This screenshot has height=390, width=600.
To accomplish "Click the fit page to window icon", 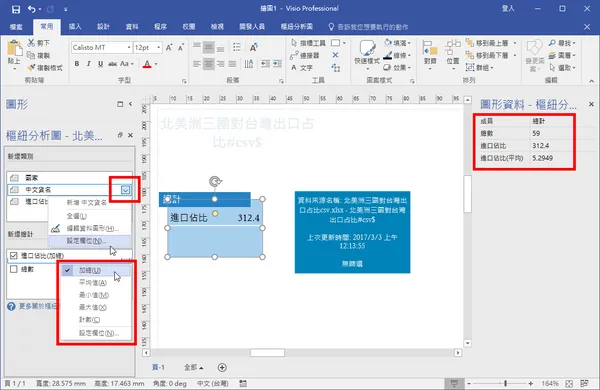I will pos(569,383).
